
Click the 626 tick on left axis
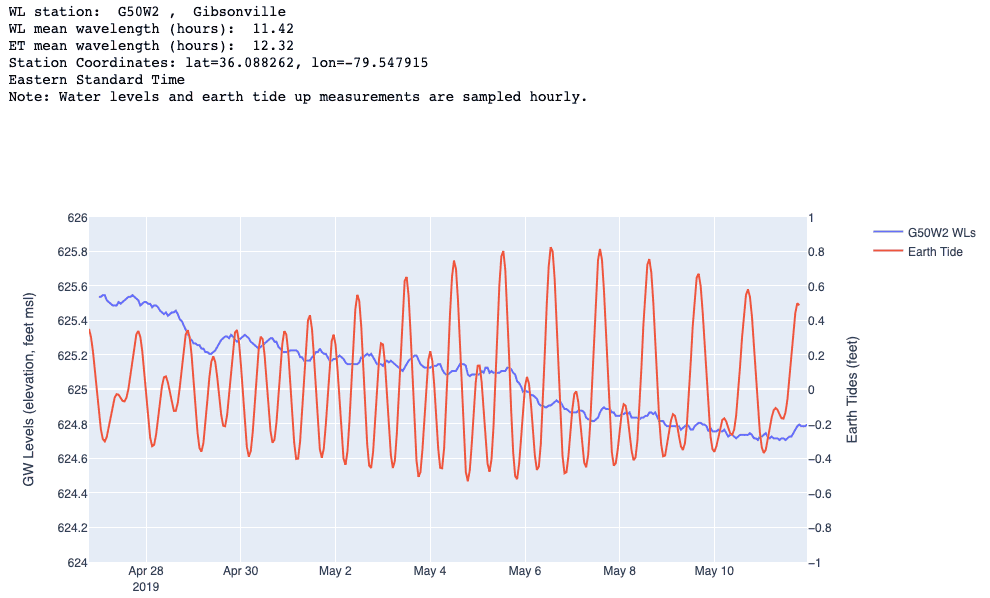[78, 218]
